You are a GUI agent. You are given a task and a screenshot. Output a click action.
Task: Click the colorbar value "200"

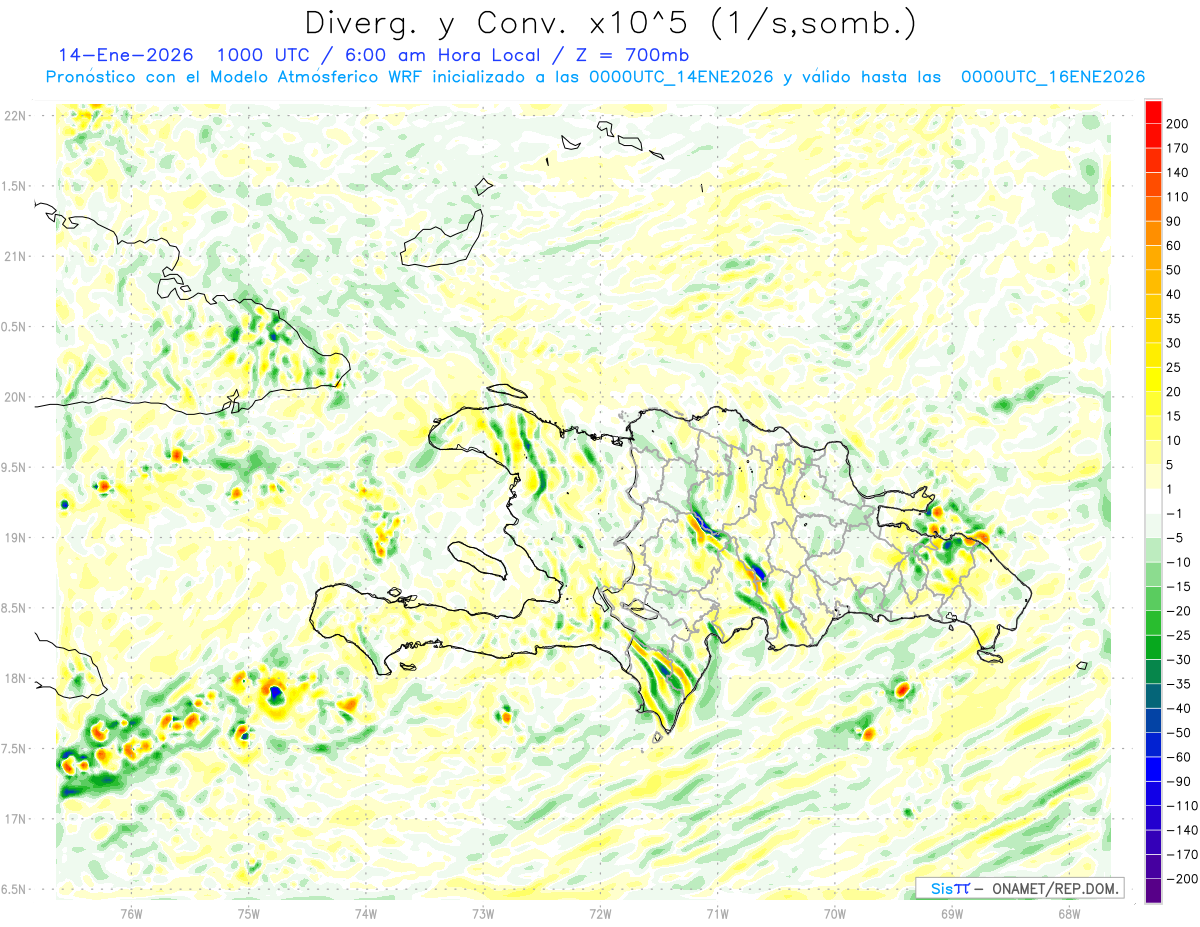coord(1177,124)
